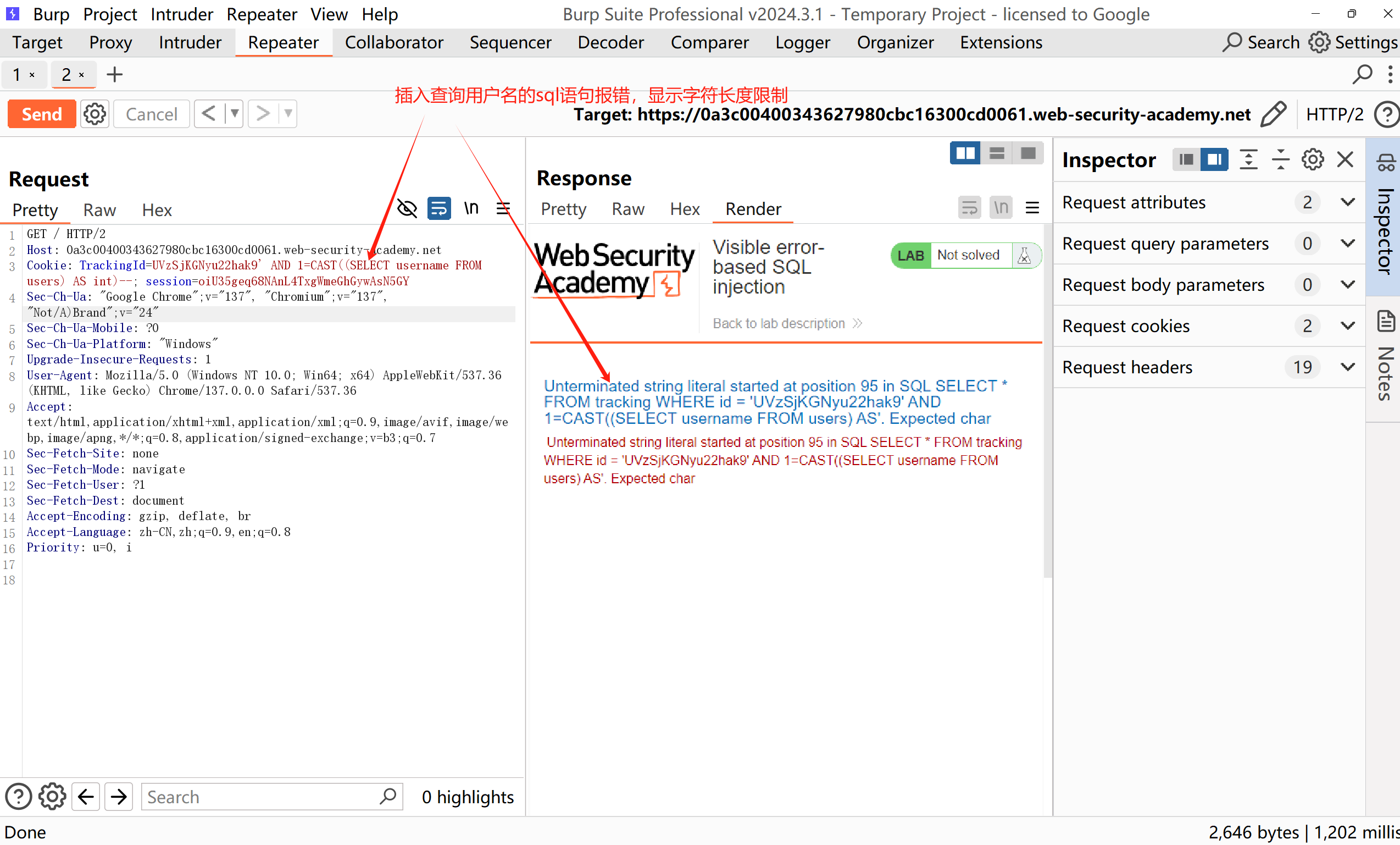
Task: Click the request settings gear beside Send
Action: click(x=95, y=114)
